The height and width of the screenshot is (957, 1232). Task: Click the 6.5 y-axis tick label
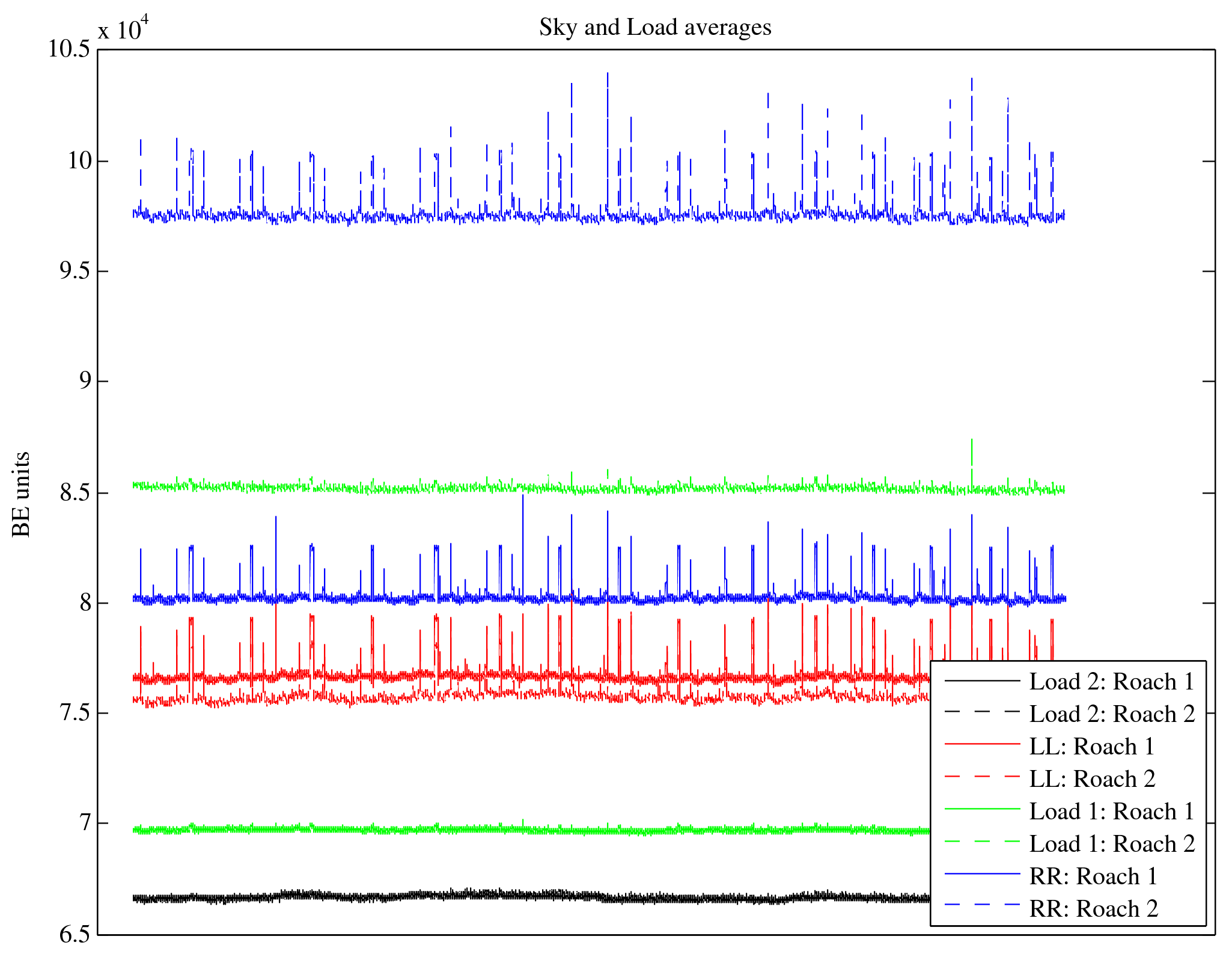point(75,934)
